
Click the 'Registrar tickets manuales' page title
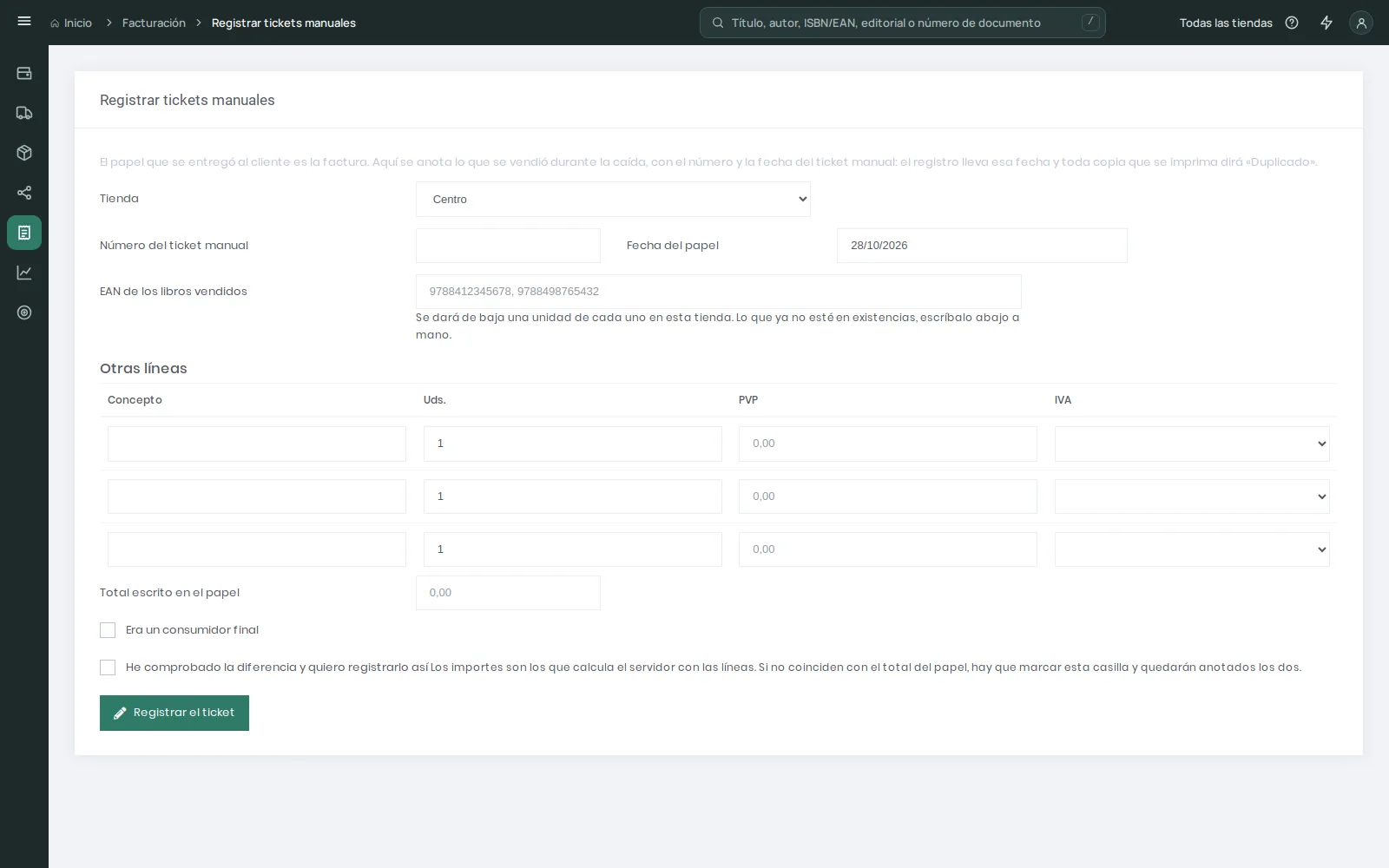point(188,100)
